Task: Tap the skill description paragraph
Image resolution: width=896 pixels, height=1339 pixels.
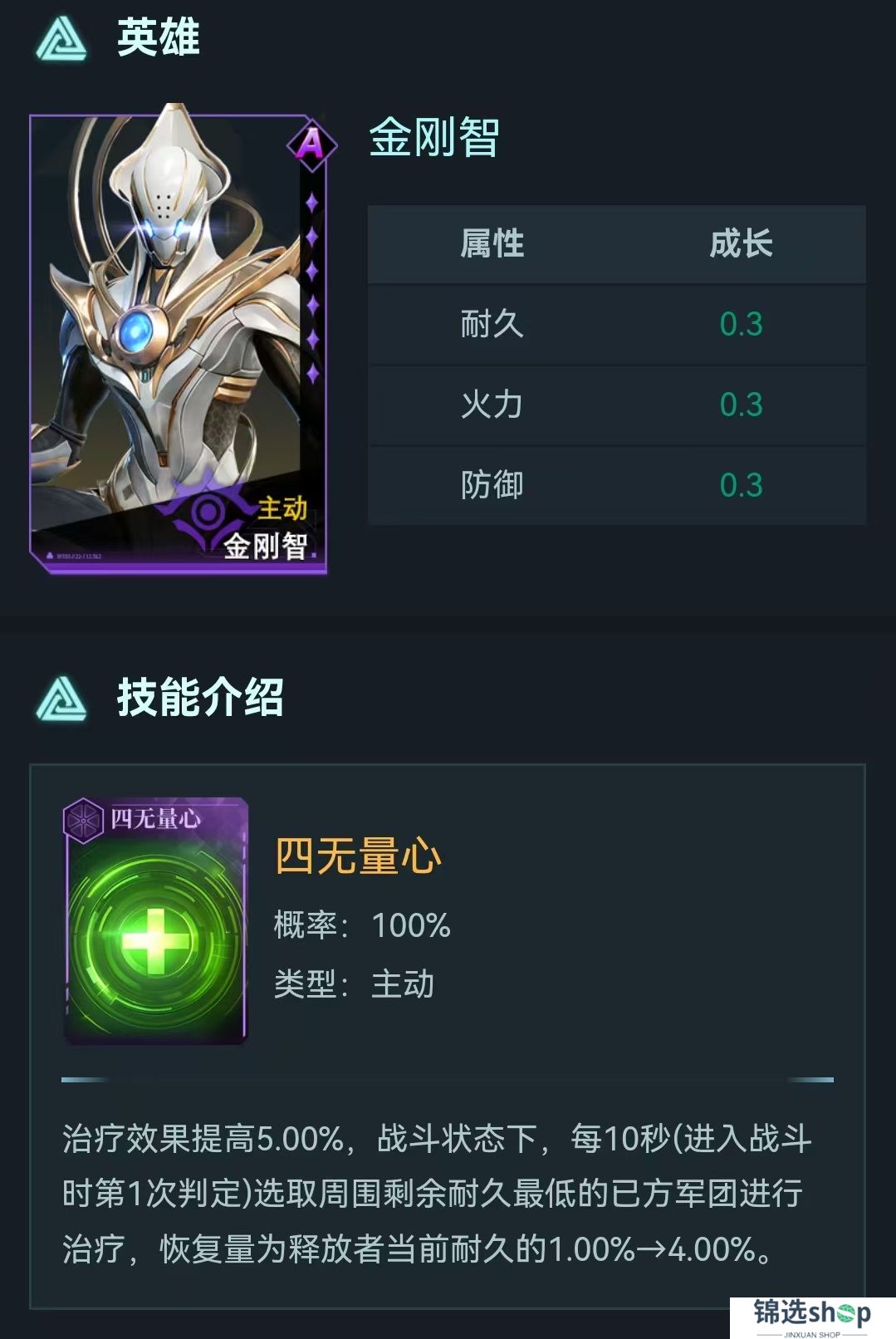Action: [437, 1194]
